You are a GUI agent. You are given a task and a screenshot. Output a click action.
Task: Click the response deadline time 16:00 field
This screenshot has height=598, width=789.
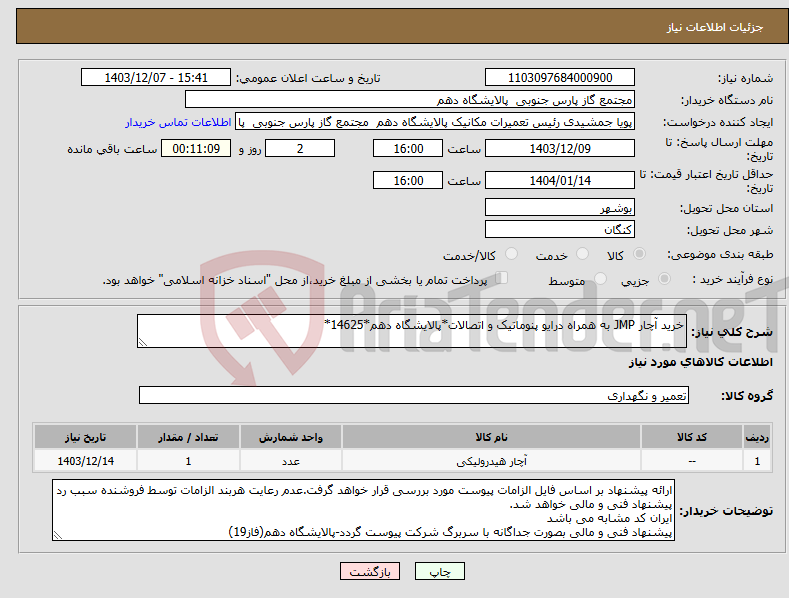click(408, 148)
